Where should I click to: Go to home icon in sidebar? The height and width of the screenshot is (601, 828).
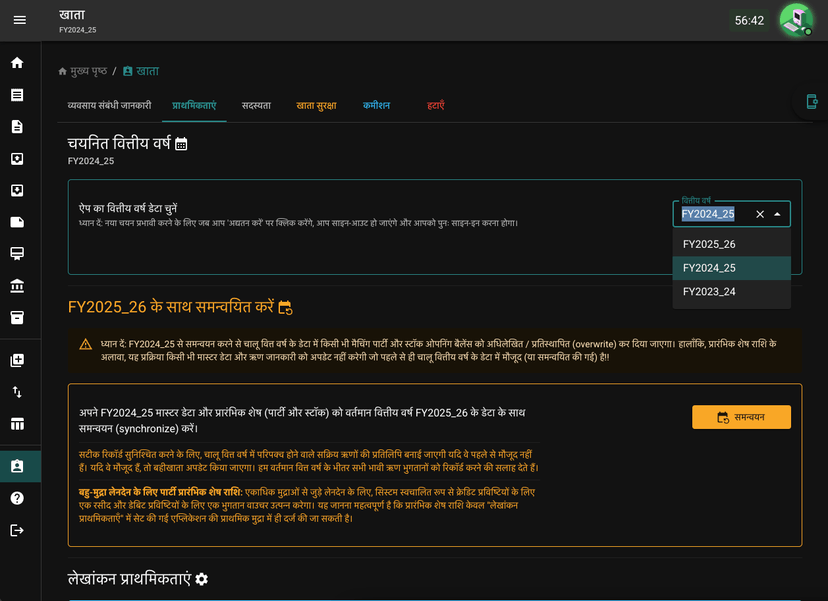tap(17, 63)
